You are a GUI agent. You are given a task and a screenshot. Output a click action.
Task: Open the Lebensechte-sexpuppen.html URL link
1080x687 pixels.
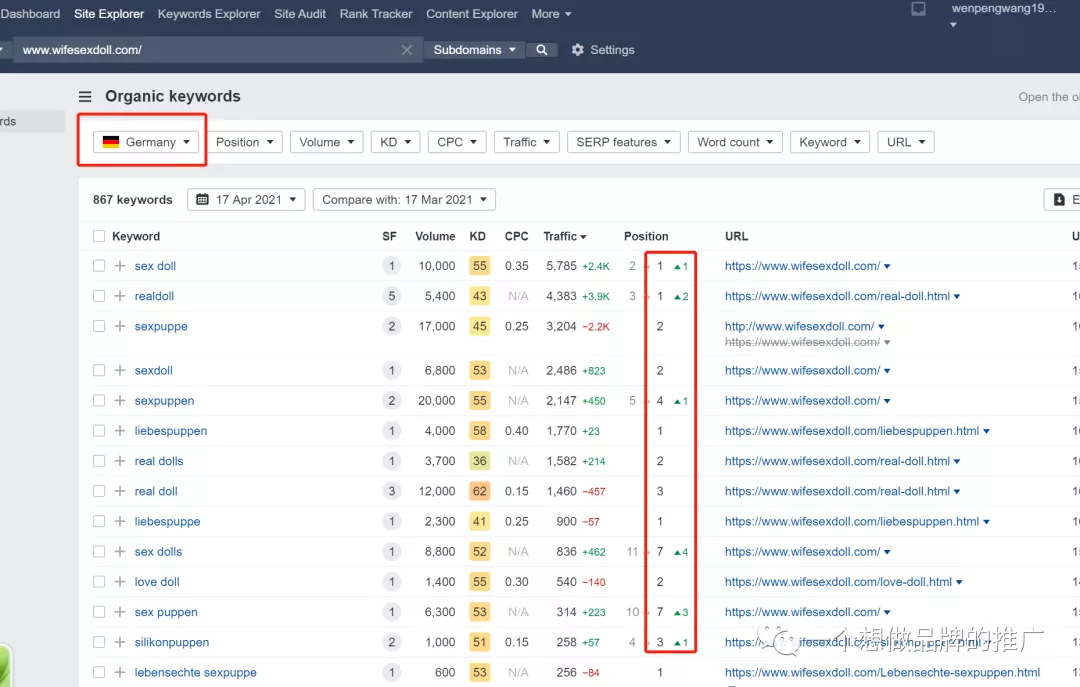[x=882, y=673]
